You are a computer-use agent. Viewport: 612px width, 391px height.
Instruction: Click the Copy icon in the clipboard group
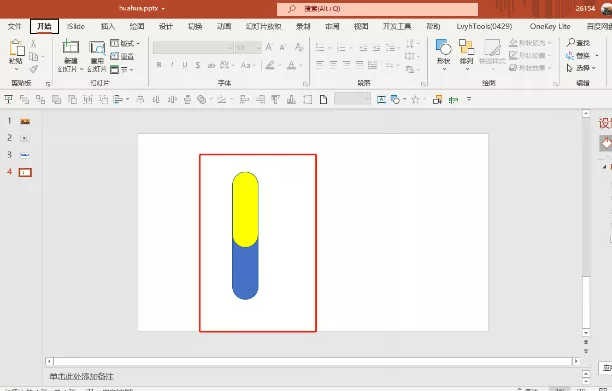pyautogui.click(x=34, y=57)
